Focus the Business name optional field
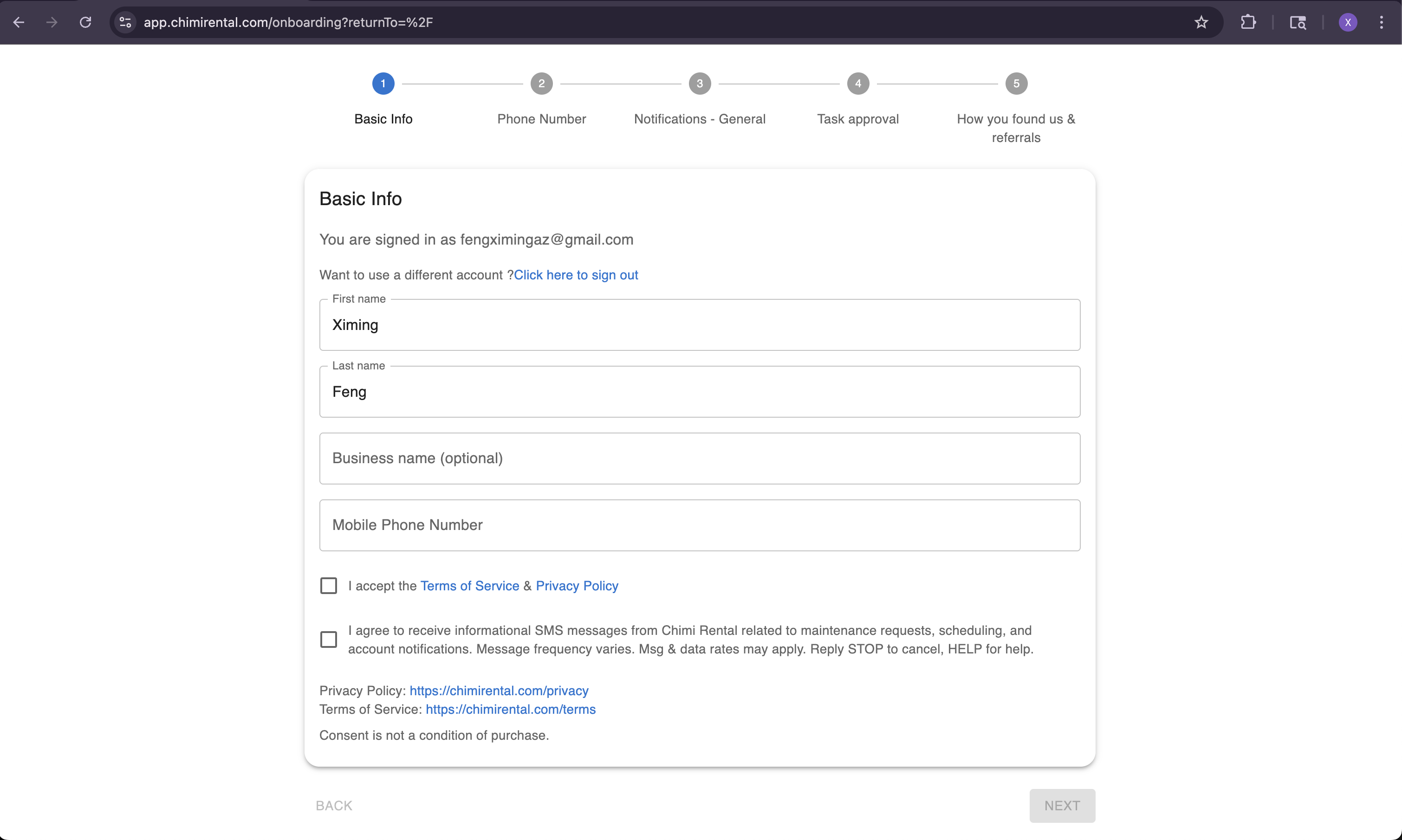 699,458
